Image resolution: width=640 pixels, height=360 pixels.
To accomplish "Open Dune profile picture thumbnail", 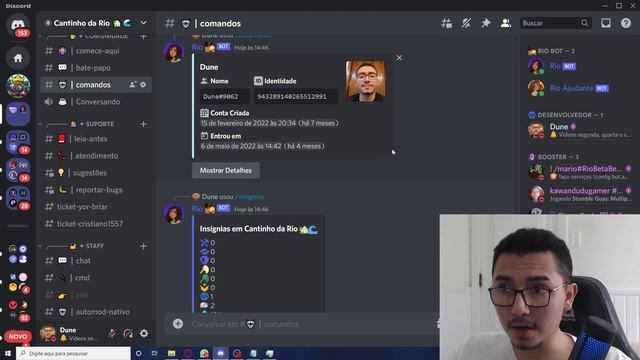I will (366, 81).
